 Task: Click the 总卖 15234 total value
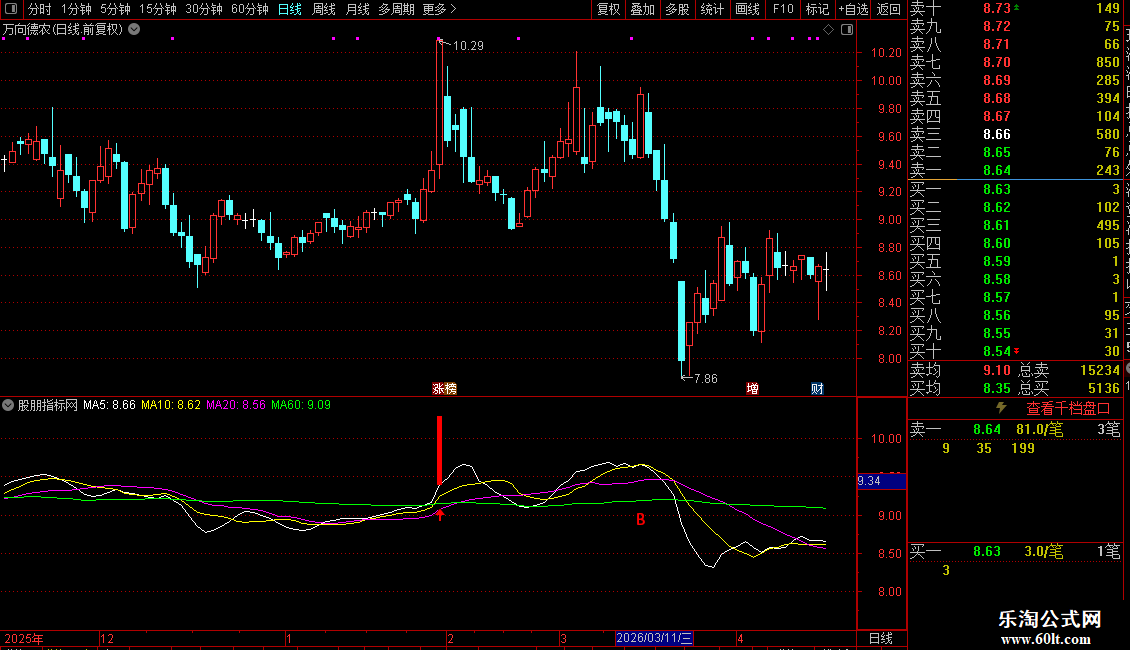(1100, 370)
